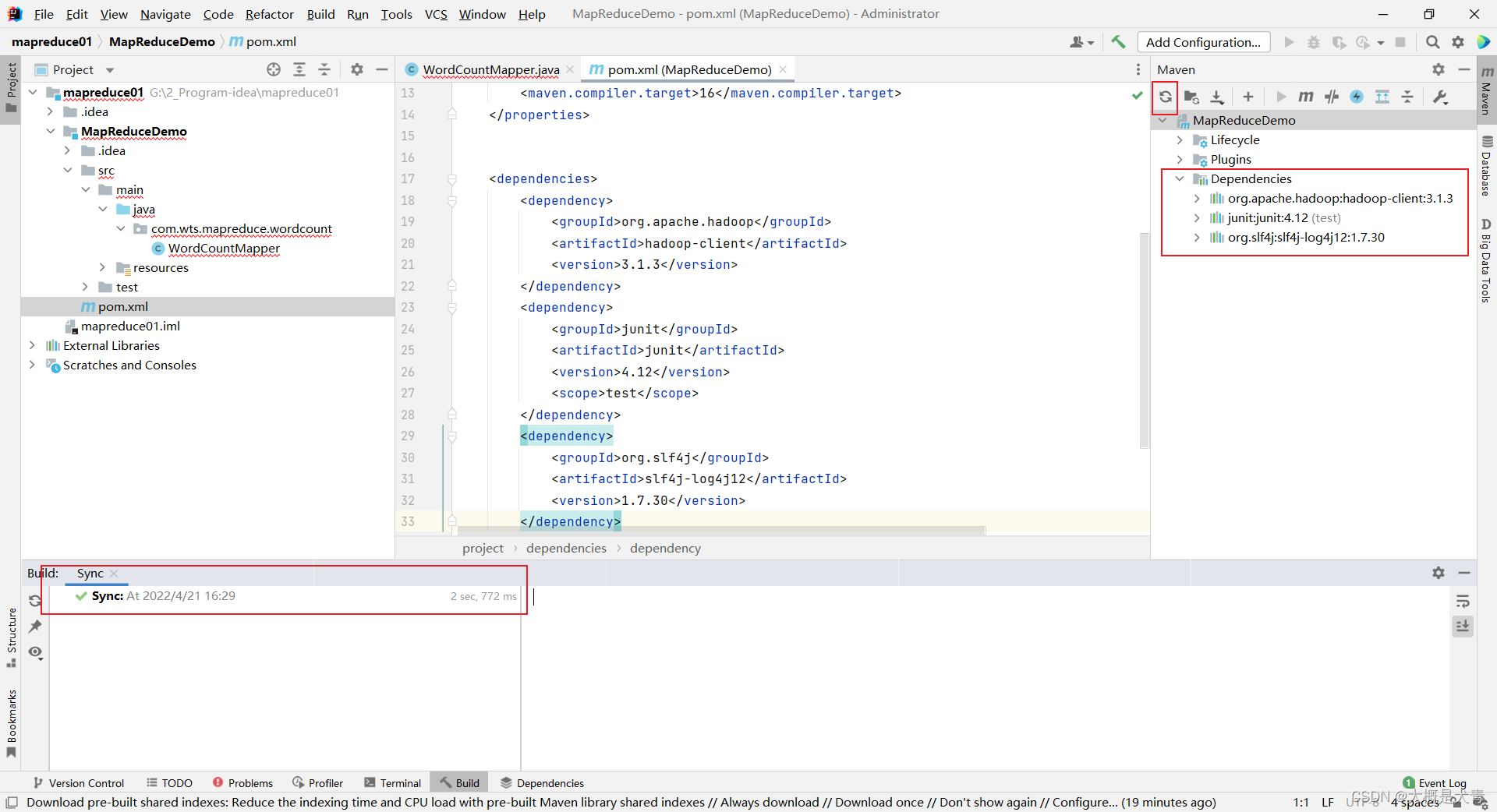Viewport: 1497px width, 812px height.
Task: Expand External Libraries node
Action: [x=32, y=345]
